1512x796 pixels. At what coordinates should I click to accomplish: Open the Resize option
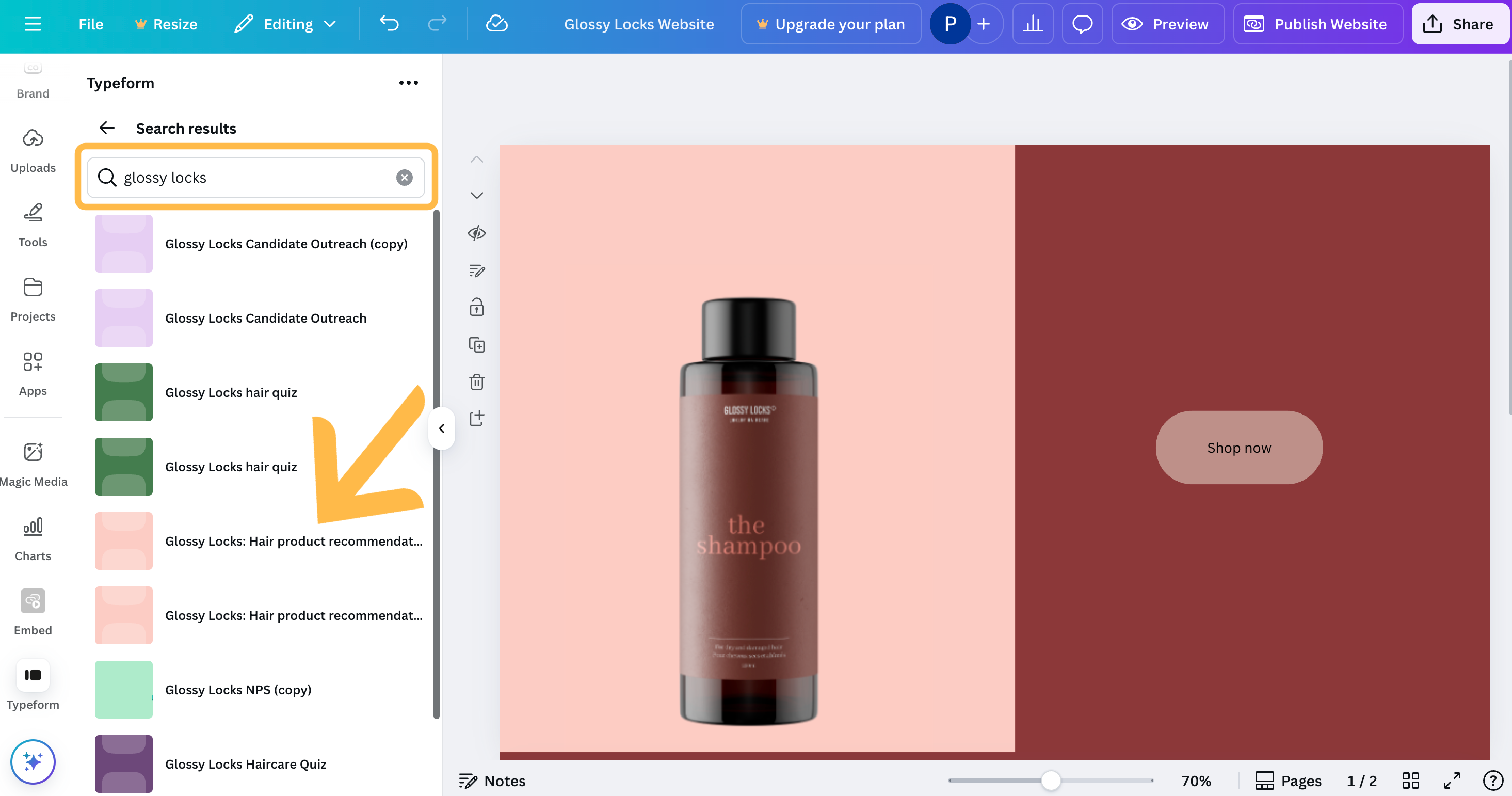[166, 24]
